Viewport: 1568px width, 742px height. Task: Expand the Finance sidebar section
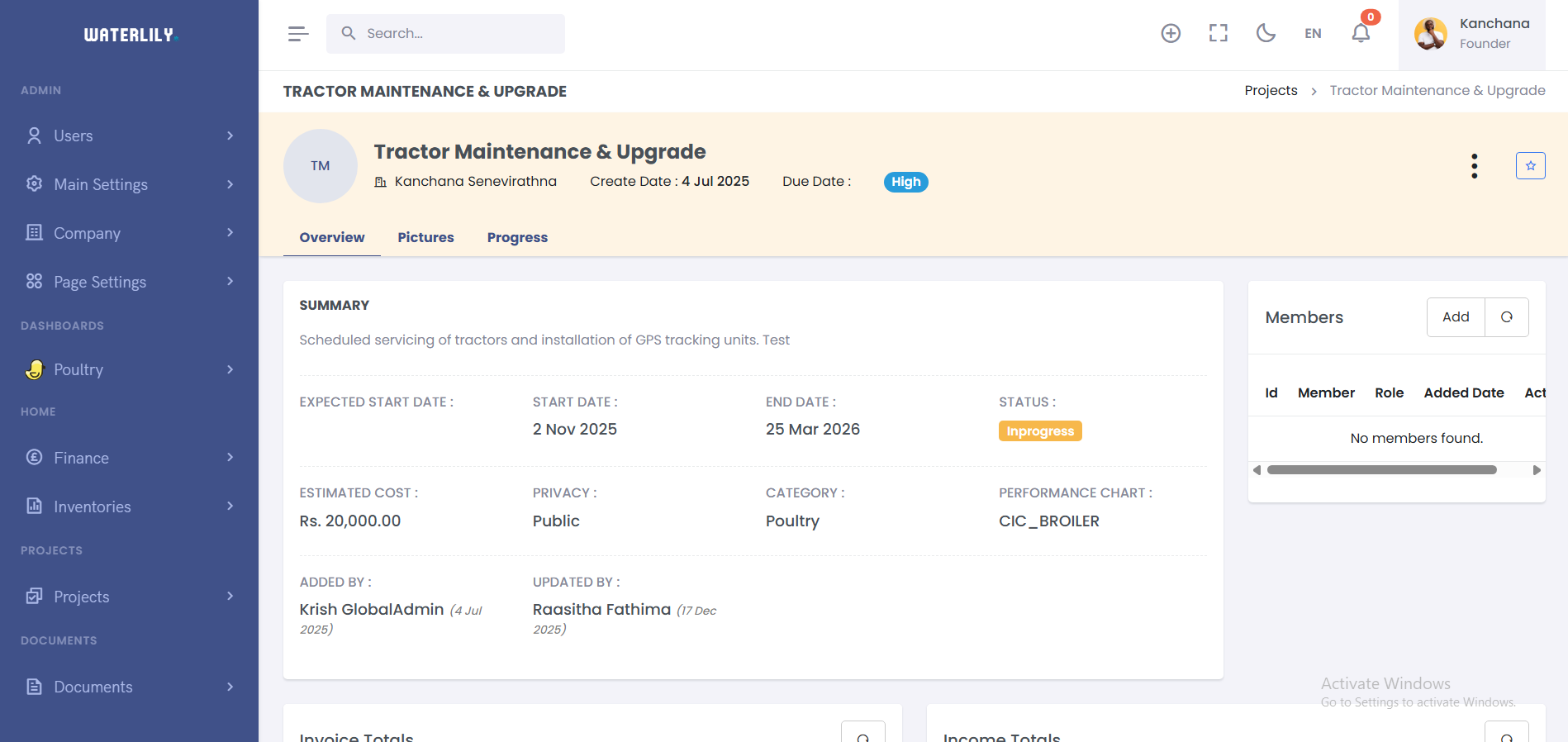[x=129, y=458]
